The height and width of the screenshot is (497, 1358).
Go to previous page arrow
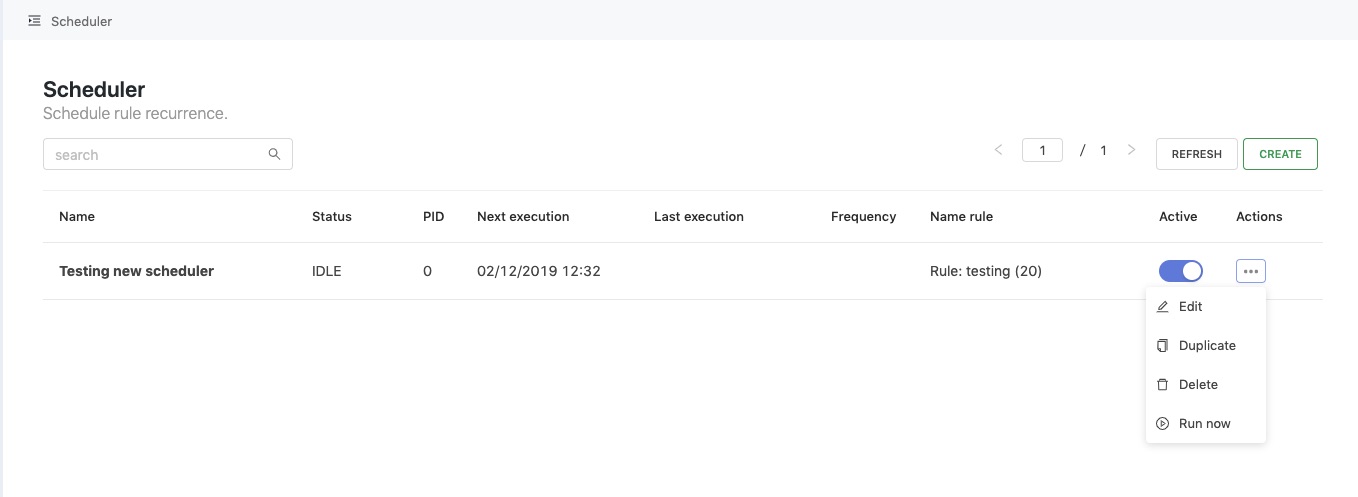tap(998, 150)
